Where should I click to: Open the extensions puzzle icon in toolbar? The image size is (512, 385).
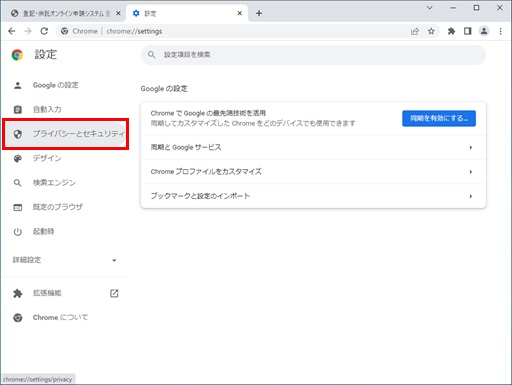pyautogui.click(x=451, y=31)
